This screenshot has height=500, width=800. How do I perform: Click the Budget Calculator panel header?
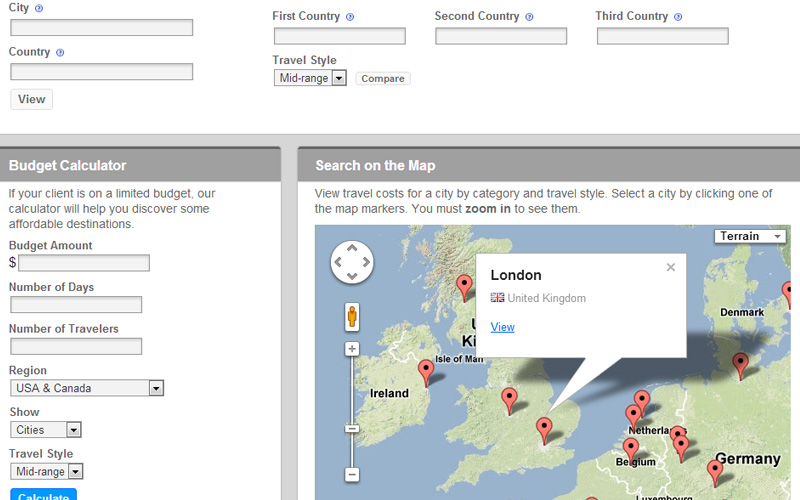pos(140,165)
